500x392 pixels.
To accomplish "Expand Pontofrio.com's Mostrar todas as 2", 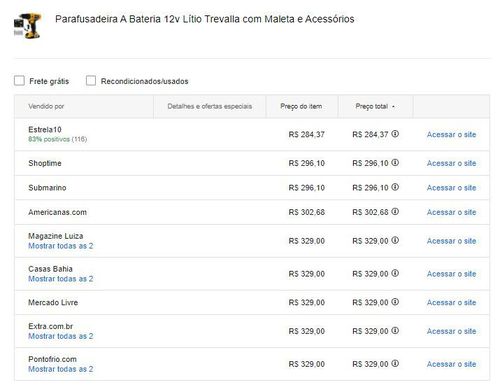I will tap(61, 369).
